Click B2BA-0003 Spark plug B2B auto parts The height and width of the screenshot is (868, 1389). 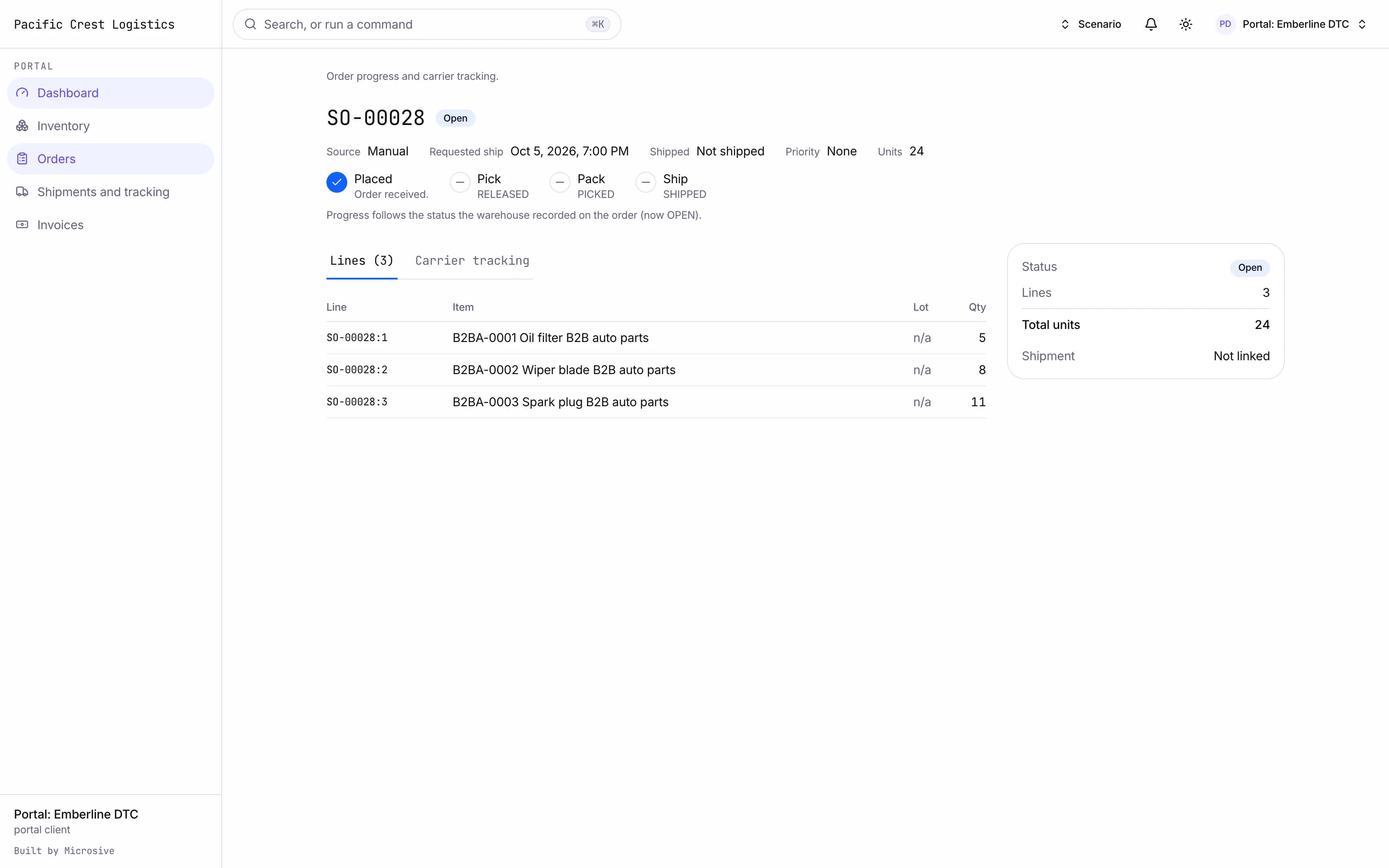pos(560,402)
